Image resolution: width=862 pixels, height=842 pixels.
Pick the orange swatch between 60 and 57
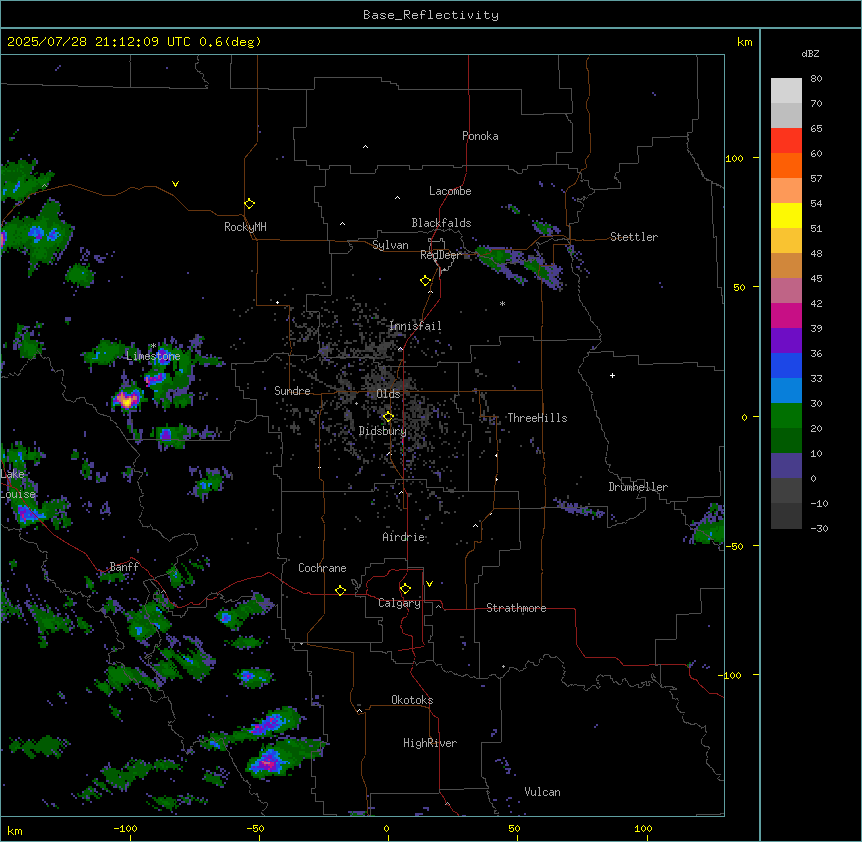click(786, 165)
